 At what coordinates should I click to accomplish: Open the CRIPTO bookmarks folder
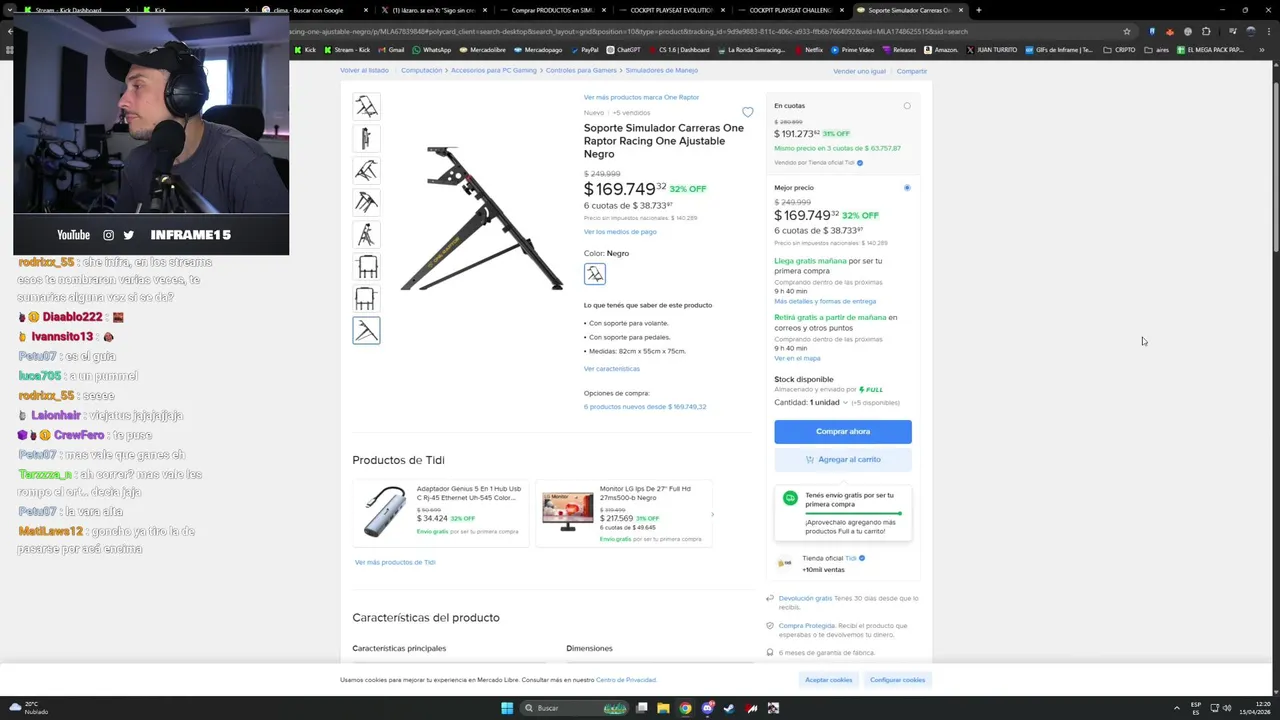pyautogui.click(x=1120, y=49)
